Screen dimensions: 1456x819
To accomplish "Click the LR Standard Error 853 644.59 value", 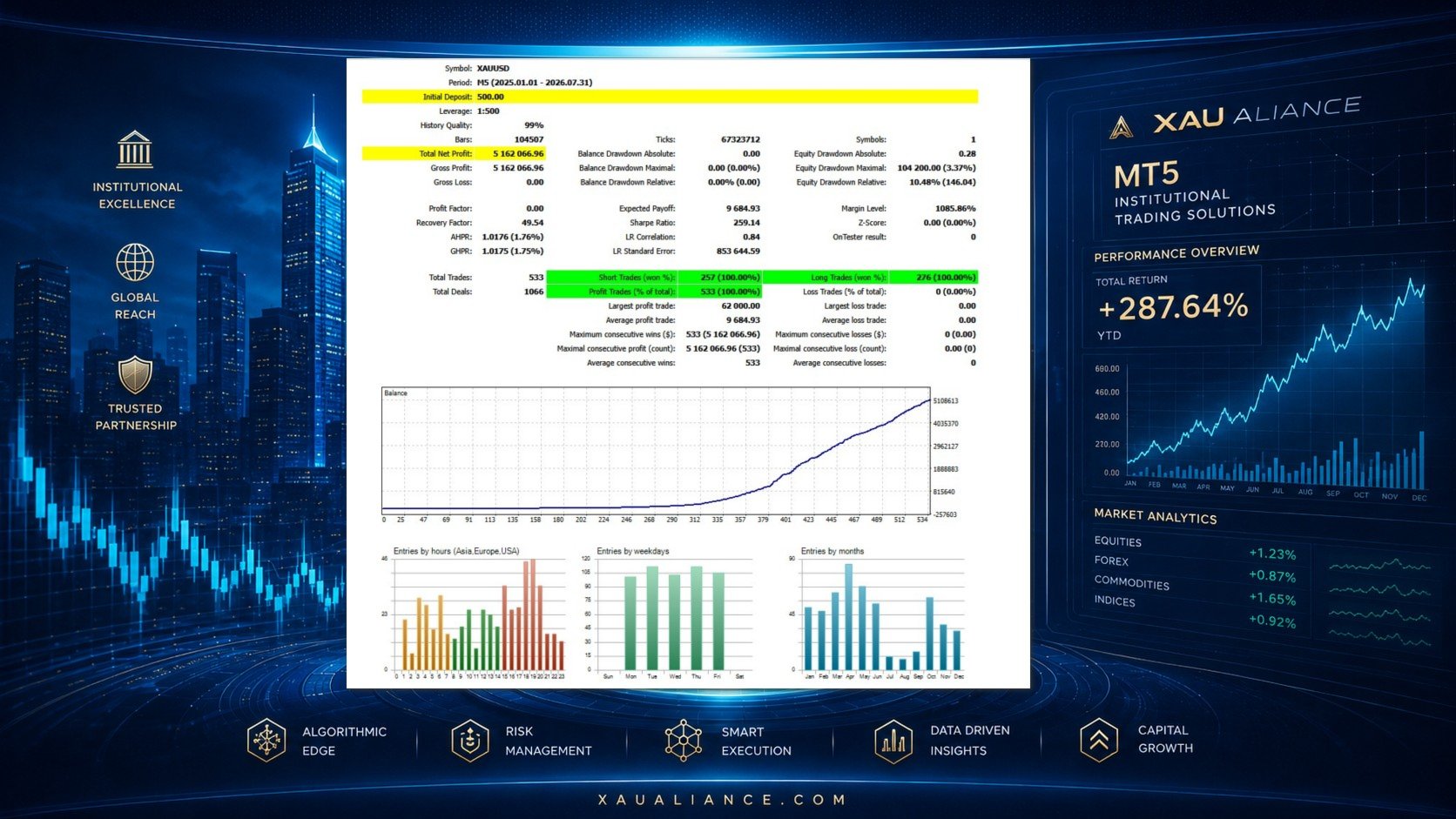I will pyautogui.click(x=738, y=252).
